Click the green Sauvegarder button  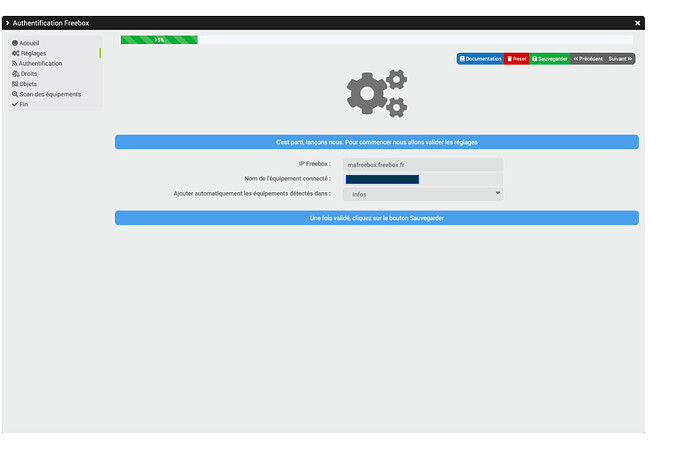(x=550, y=59)
